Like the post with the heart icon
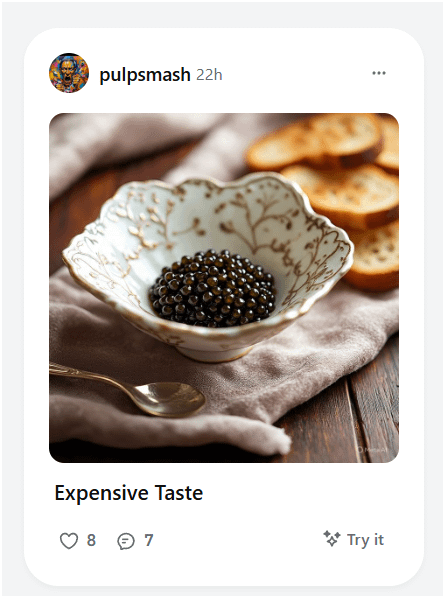The width and height of the screenshot is (445, 598). pyautogui.click(x=69, y=540)
